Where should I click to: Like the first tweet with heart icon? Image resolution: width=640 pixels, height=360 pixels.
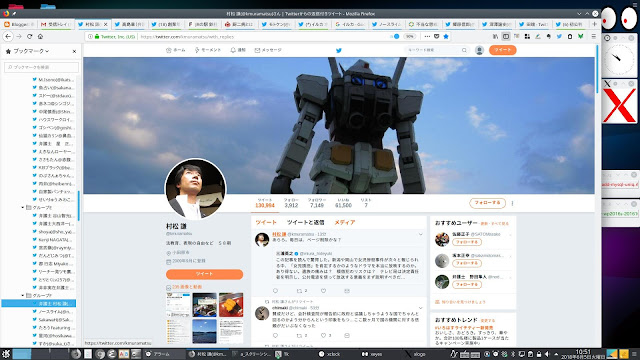pos(323,291)
